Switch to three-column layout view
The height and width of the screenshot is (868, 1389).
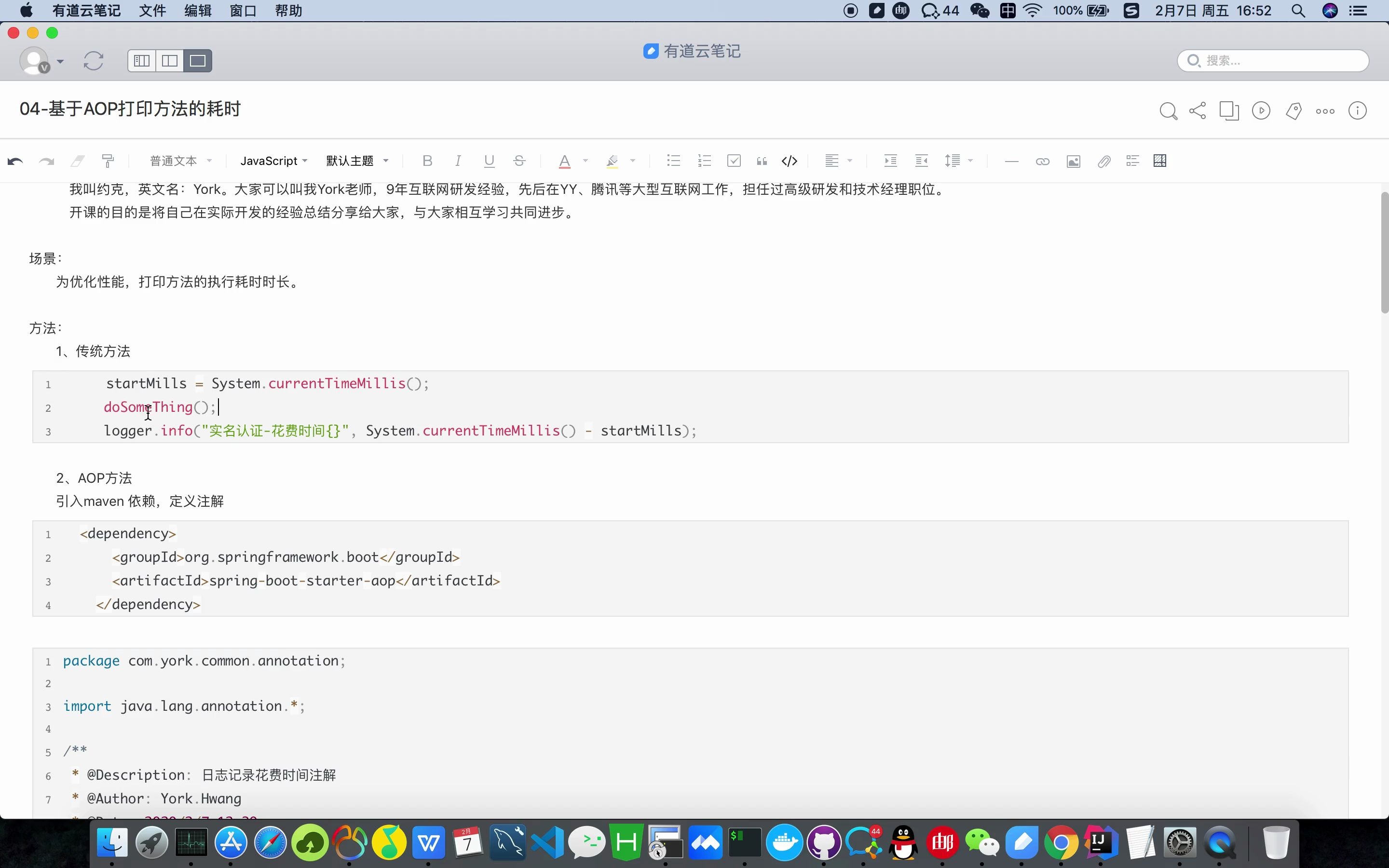[x=142, y=61]
